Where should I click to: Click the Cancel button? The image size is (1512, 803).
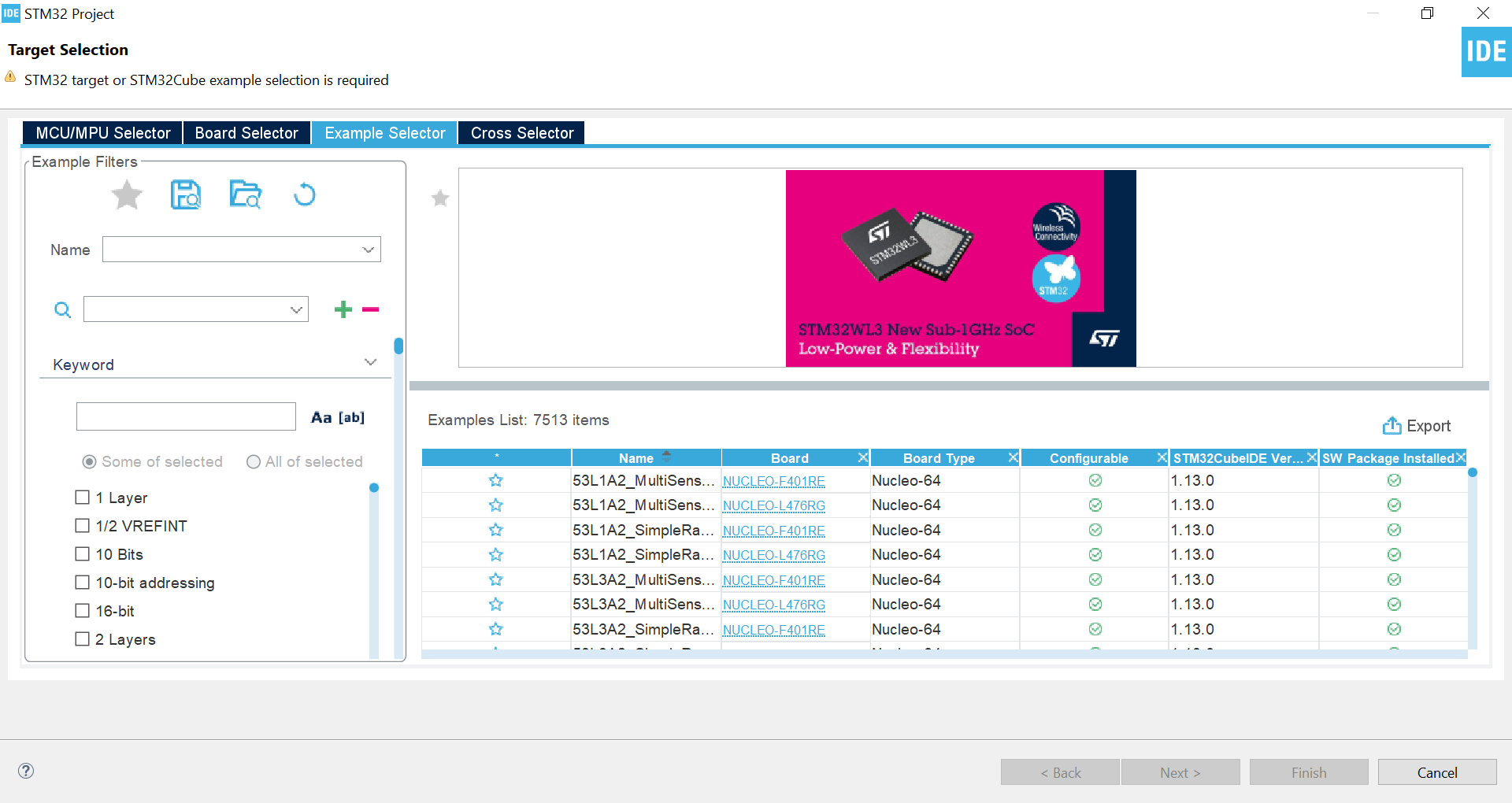(1436, 772)
